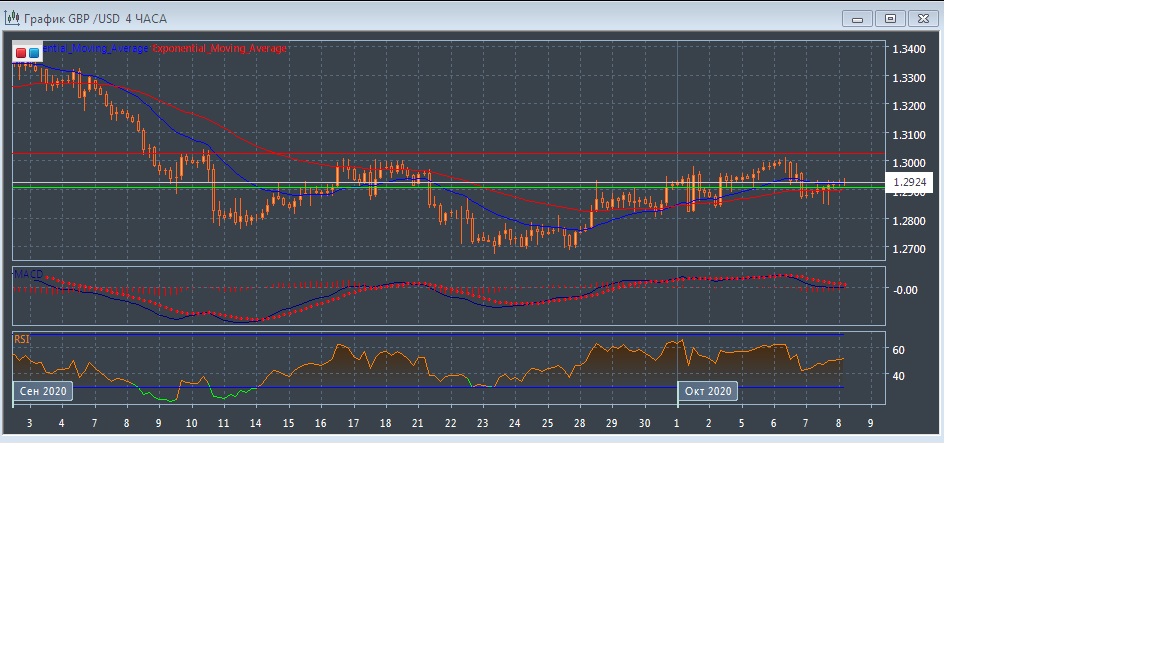Click the blue square chart button
Viewport: 1152px width, 648px height.
[34, 52]
